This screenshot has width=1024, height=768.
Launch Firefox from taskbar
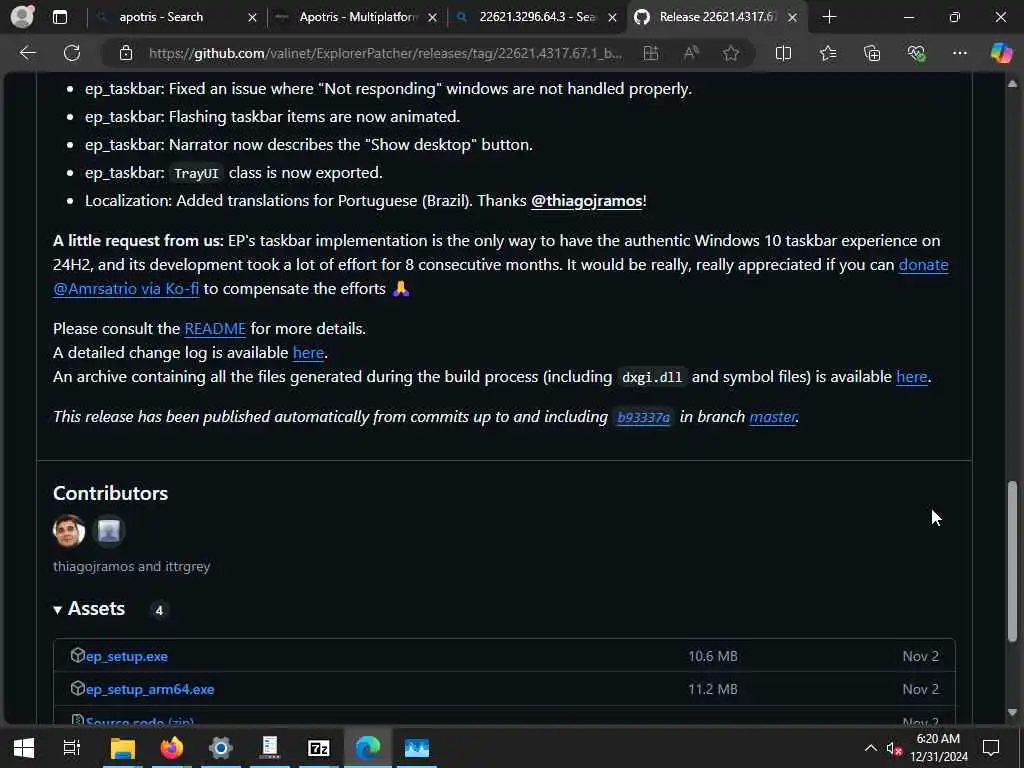click(x=172, y=748)
